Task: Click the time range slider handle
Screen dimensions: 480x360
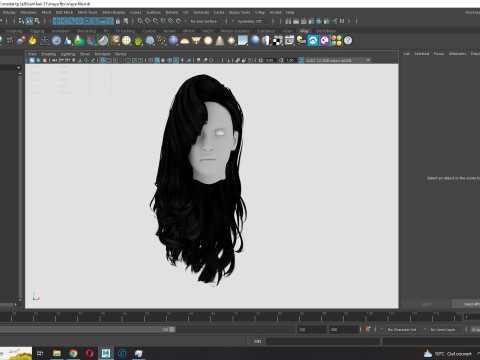Action: [x=172, y=329]
